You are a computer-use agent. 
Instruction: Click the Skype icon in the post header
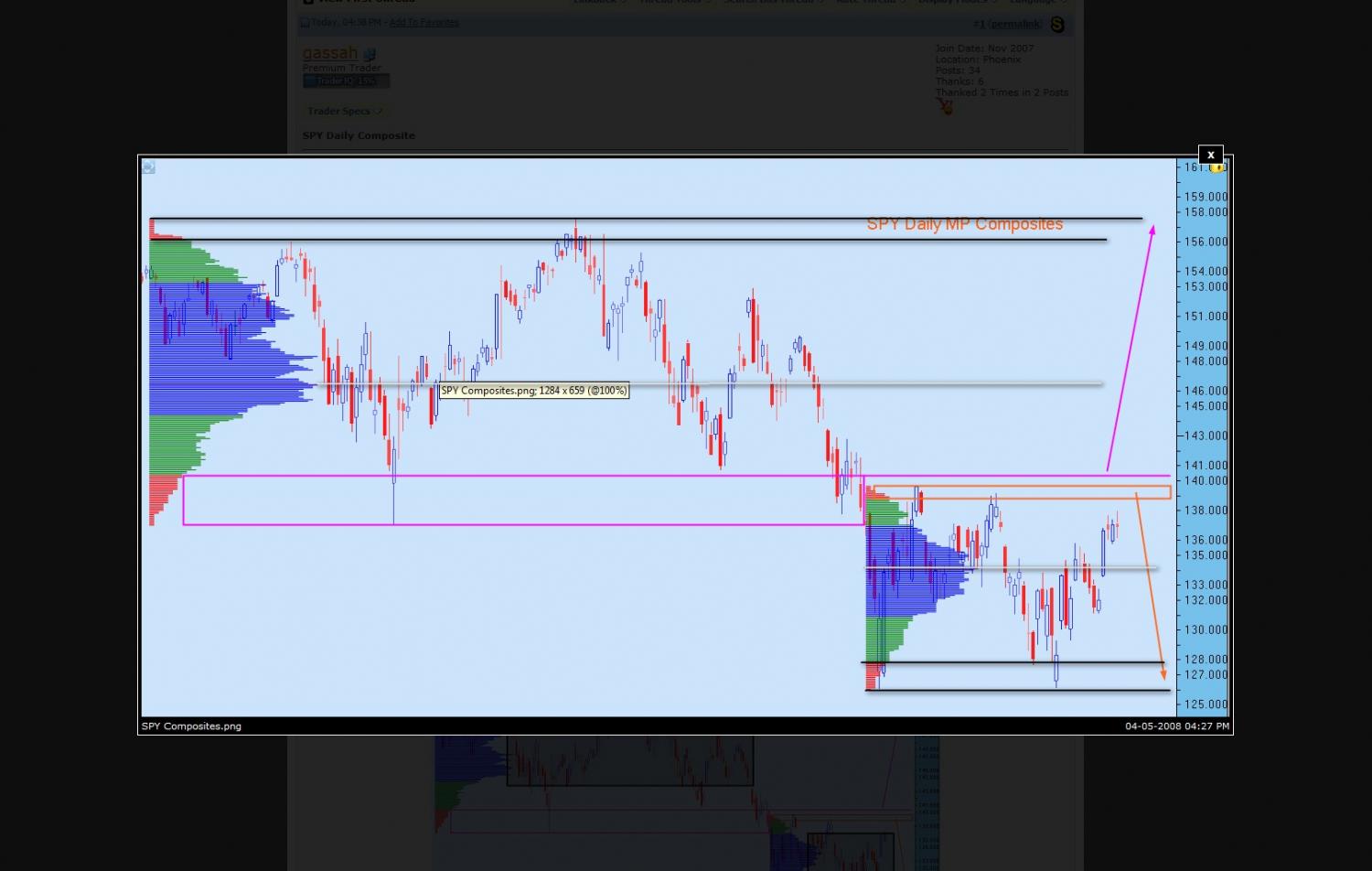(x=1057, y=25)
